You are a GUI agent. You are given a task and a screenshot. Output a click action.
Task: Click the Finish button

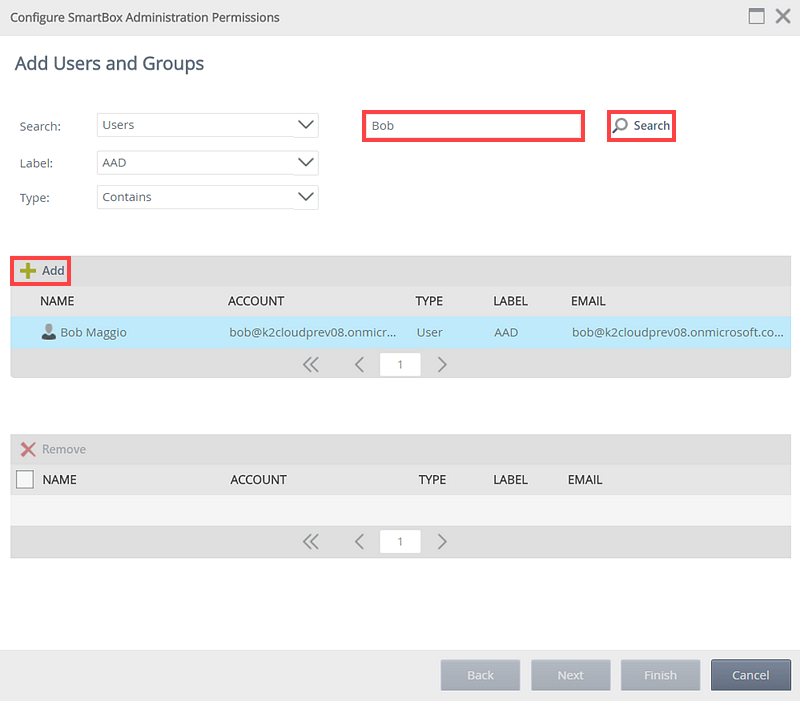pos(660,675)
